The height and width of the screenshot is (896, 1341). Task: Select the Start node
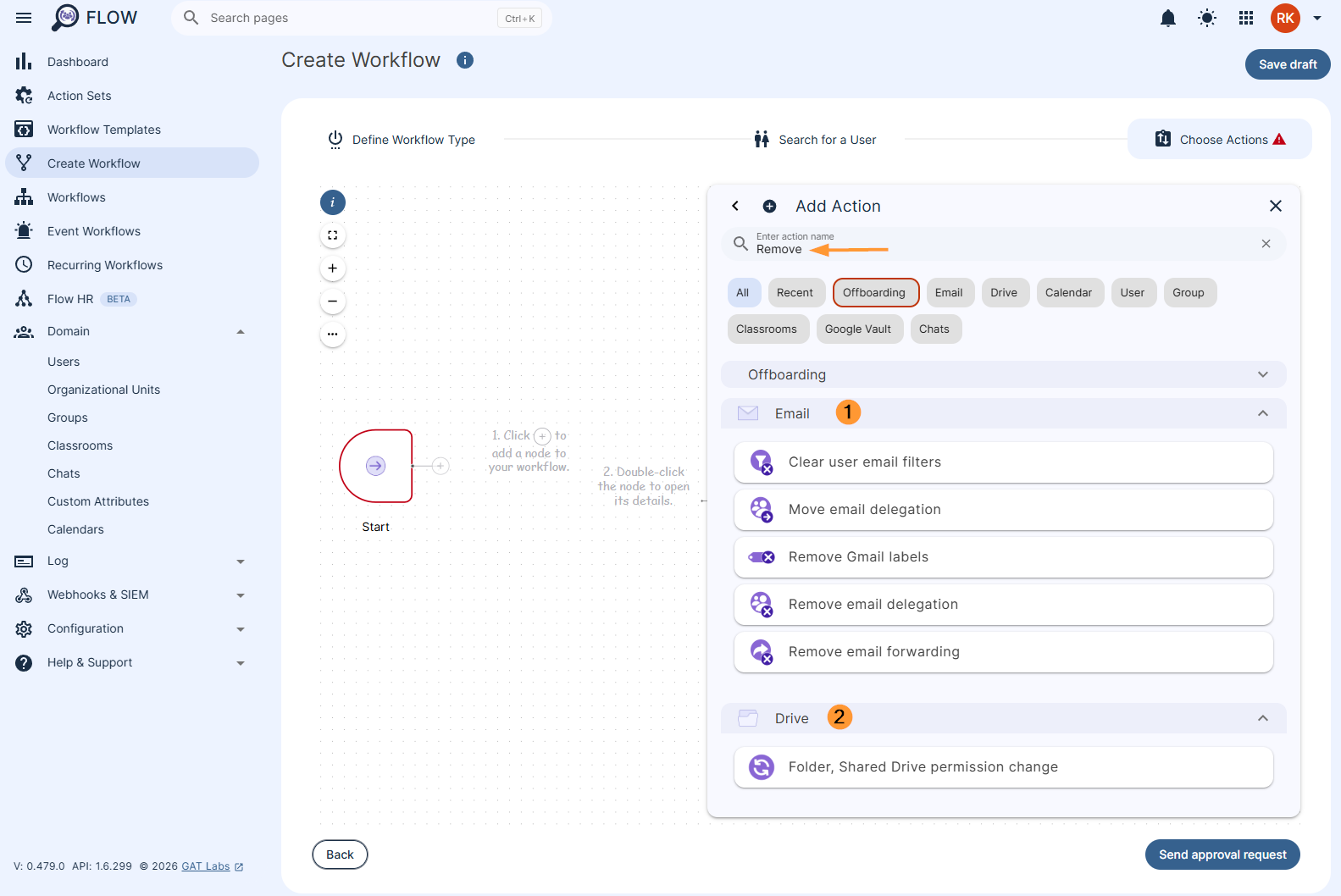click(x=376, y=466)
